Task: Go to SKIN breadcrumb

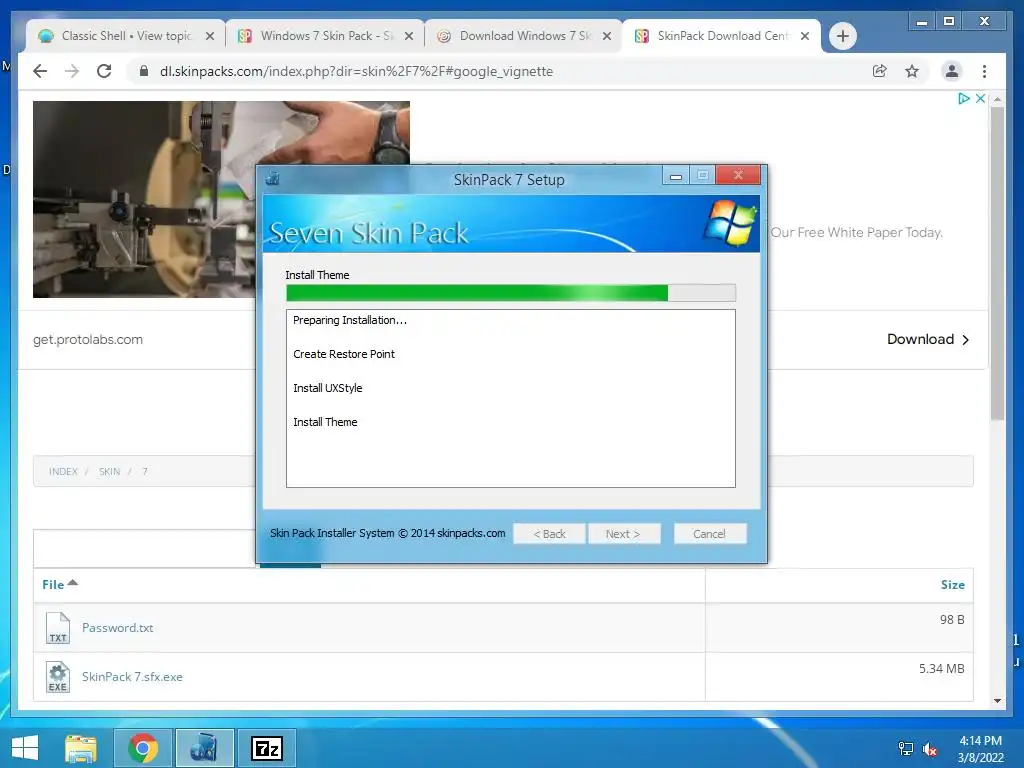Action: point(109,472)
